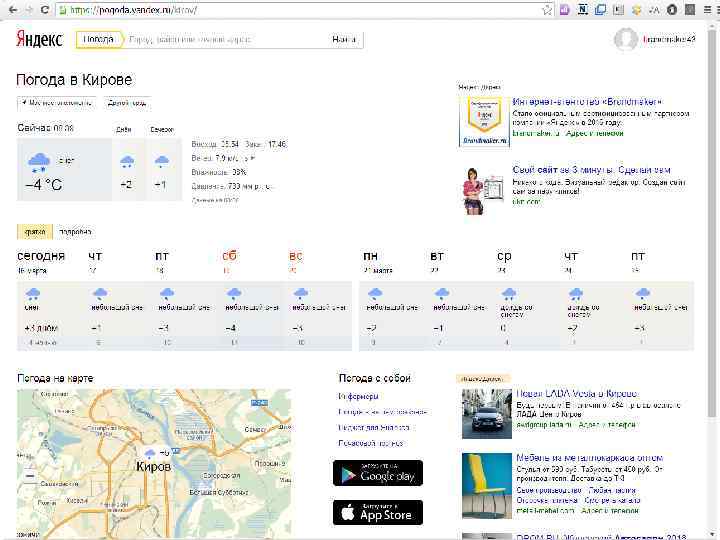
Task: Click the N extension icon in the browser toolbar
Action: click(x=582, y=9)
